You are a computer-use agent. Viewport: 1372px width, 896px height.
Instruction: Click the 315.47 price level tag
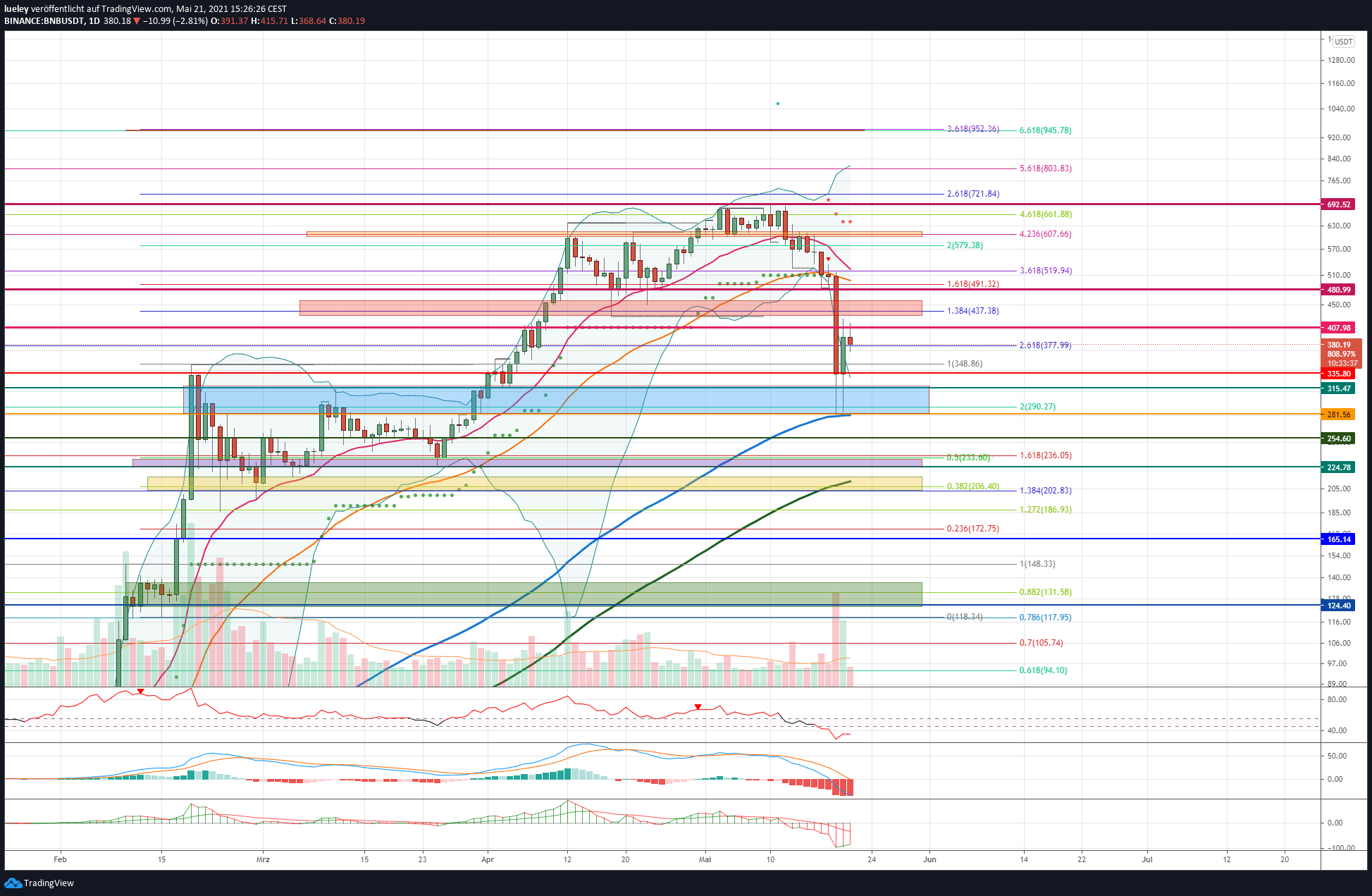1339,388
